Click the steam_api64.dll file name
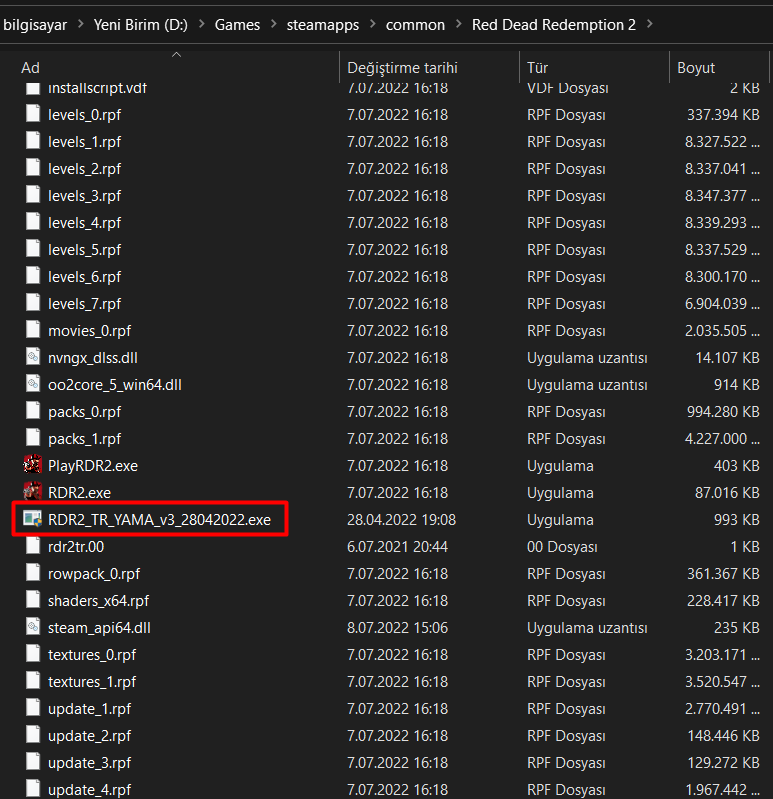The width and height of the screenshot is (773, 799). click(x=99, y=628)
